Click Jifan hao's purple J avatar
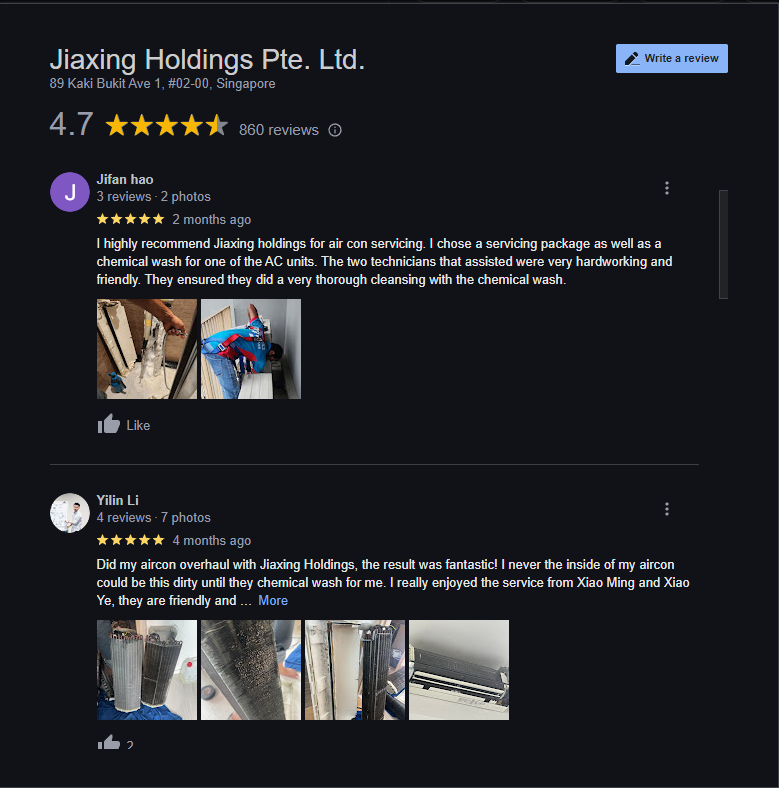The height and width of the screenshot is (788, 779). pyautogui.click(x=70, y=192)
